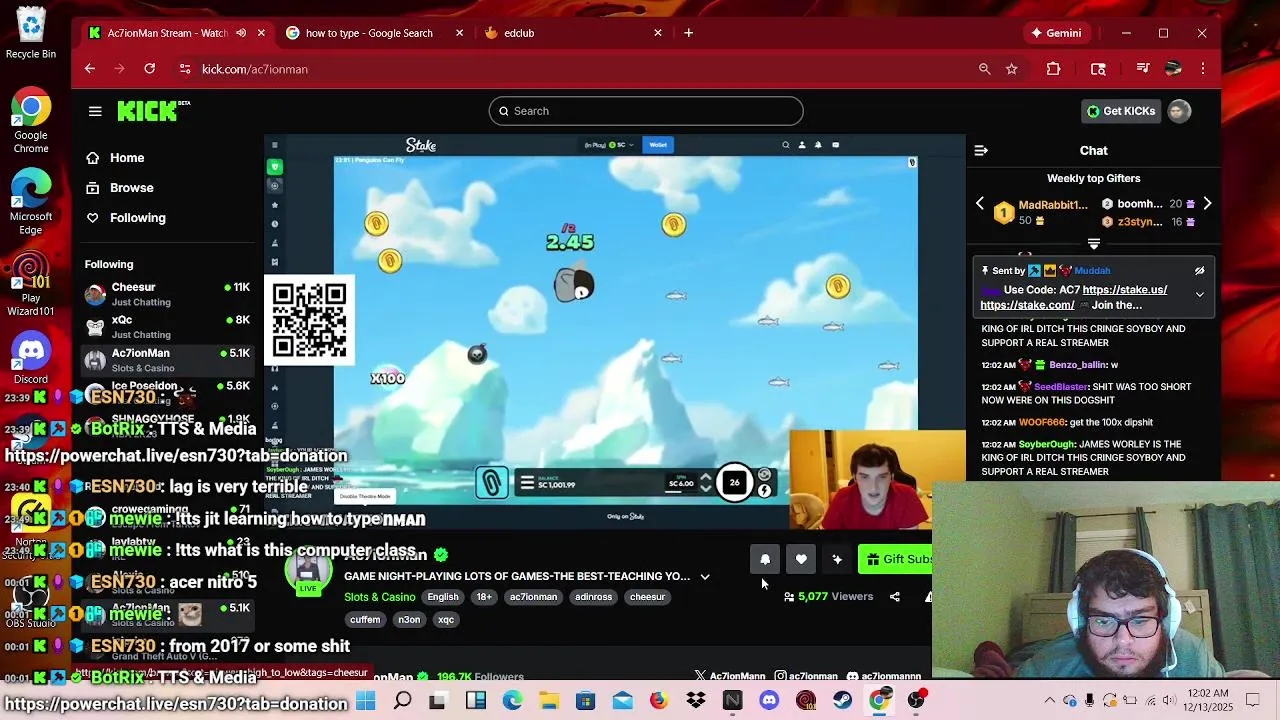1280x720 pixels.
Task: Click Get KICKs button
Action: [1121, 111]
